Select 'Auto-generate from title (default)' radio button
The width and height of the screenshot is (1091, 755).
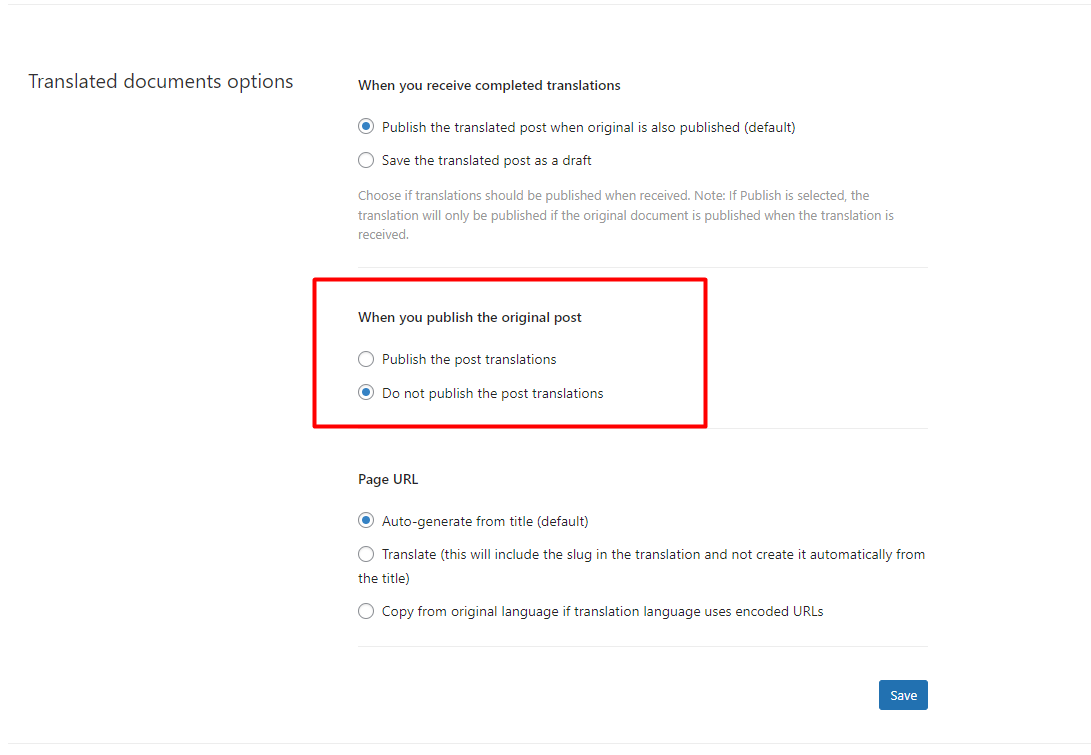[366, 520]
